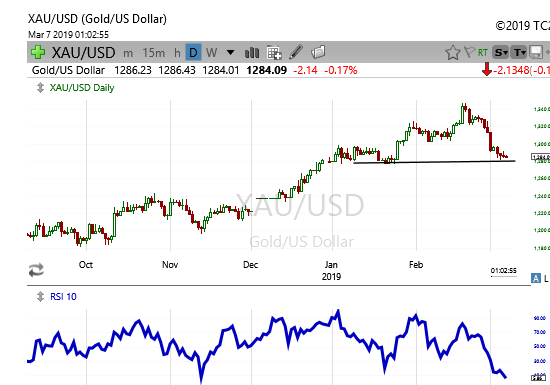Screen dimensions: 550x385
Task: Click the blue A scale icon
Action: tap(536, 278)
